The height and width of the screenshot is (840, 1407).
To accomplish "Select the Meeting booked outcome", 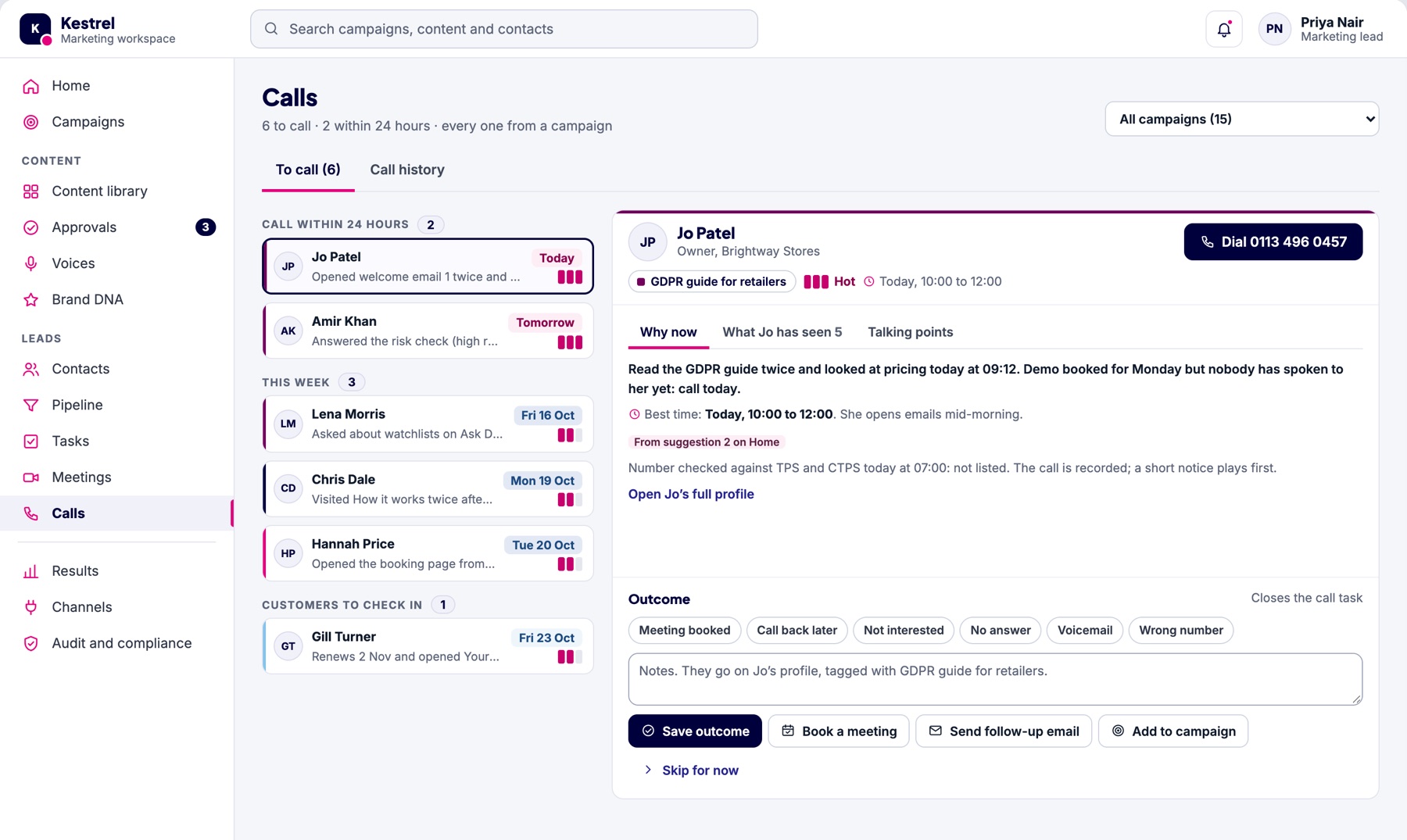I will [x=685, y=630].
